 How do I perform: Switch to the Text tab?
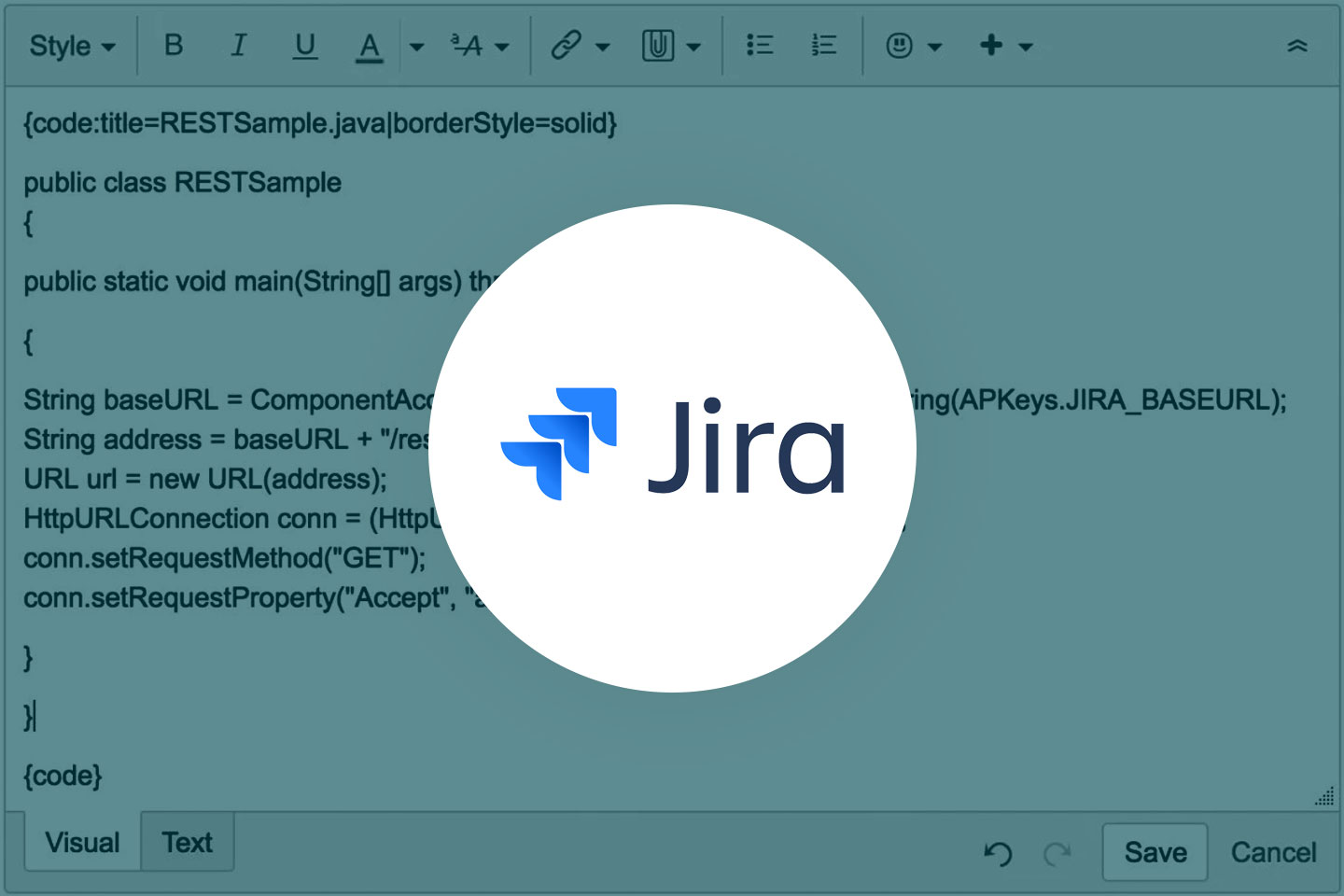[x=187, y=842]
